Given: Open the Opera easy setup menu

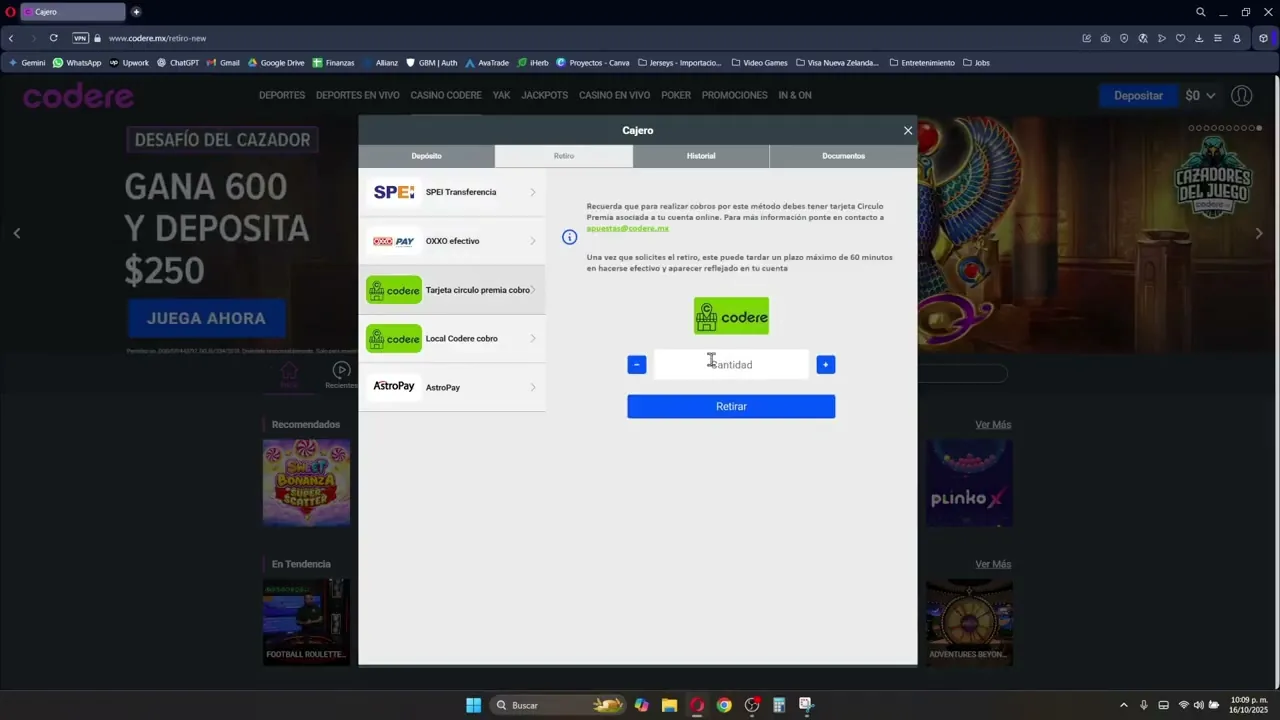Looking at the screenshot, I should [x=1217, y=38].
